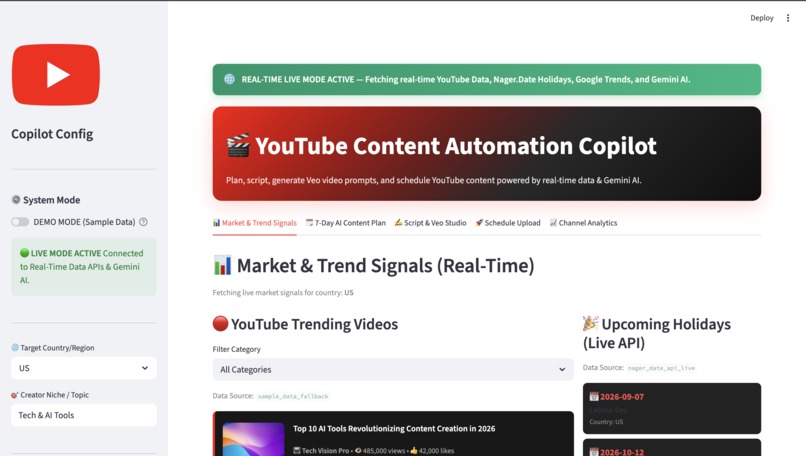The image size is (806, 456).
Task: Open the three-dot main menu
Action: [x=788, y=18]
